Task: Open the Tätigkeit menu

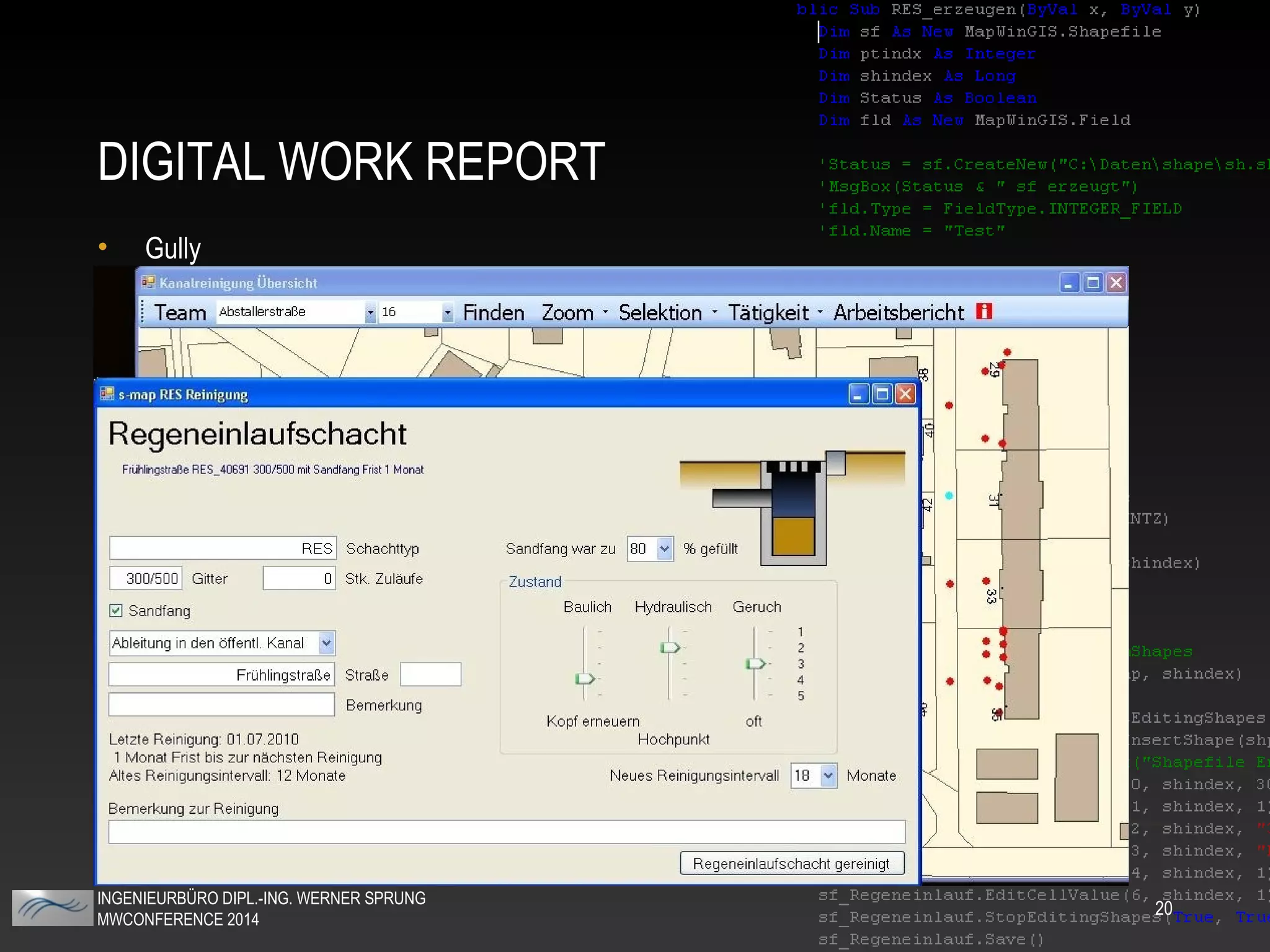Action: coord(768,312)
